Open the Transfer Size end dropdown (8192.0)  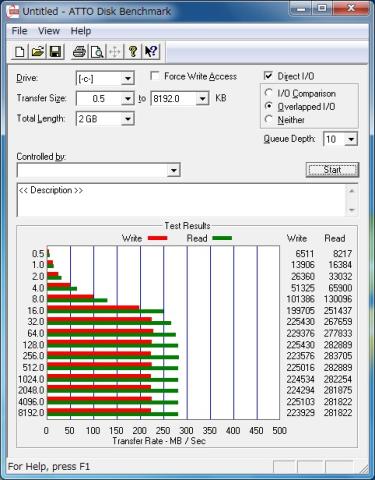(x=202, y=99)
